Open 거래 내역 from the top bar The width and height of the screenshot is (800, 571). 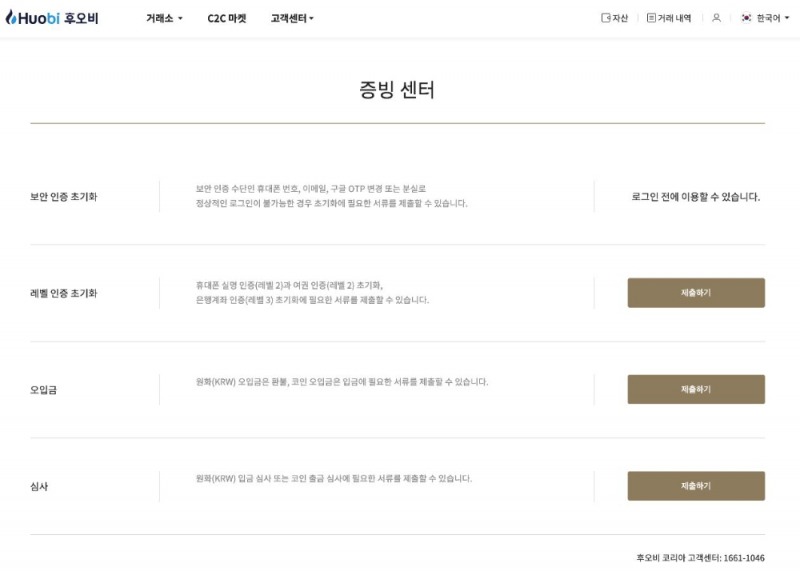(674, 18)
